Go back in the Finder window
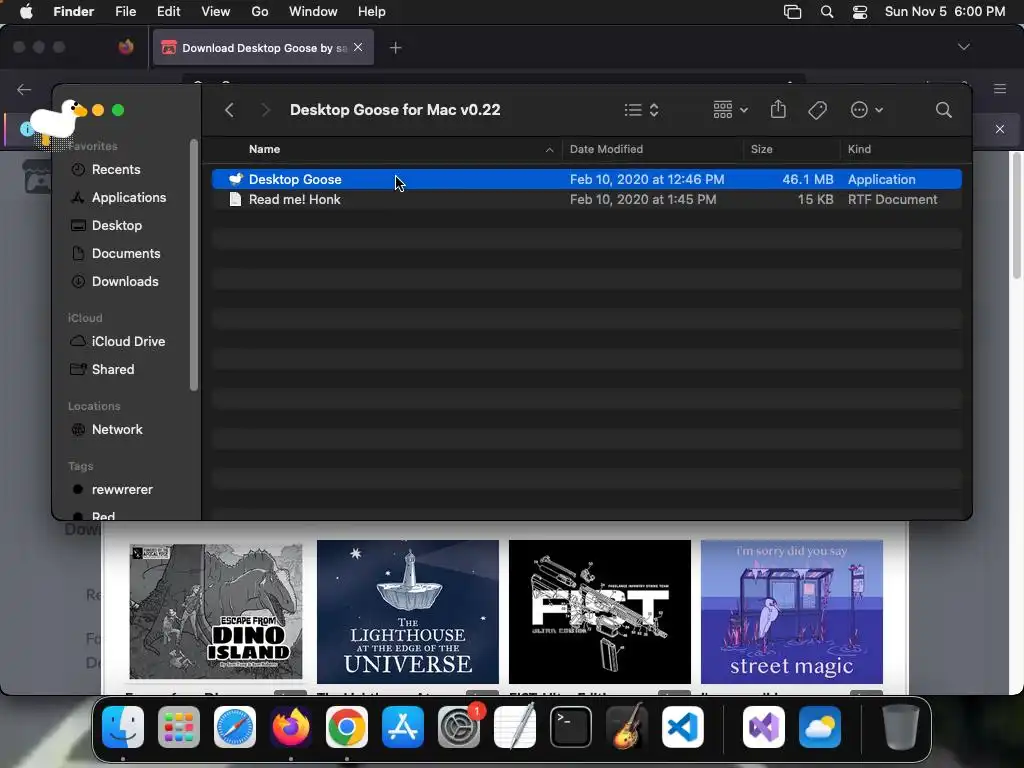The height and width of the screenshot is (768, 1024). click(x=229, y=110)
